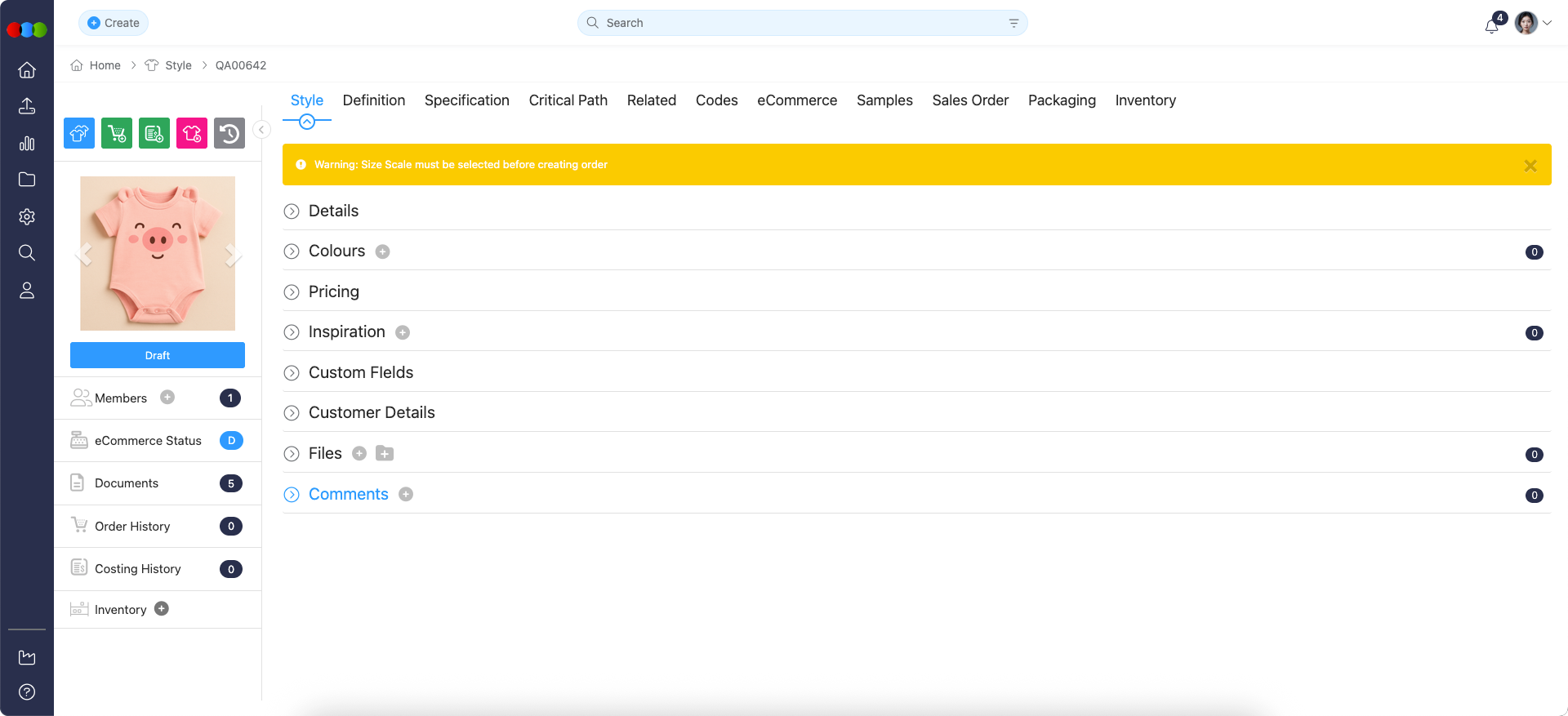The image size is (1568, 716).
Task: Switch to the Specification tab
Action: (466, 100)
